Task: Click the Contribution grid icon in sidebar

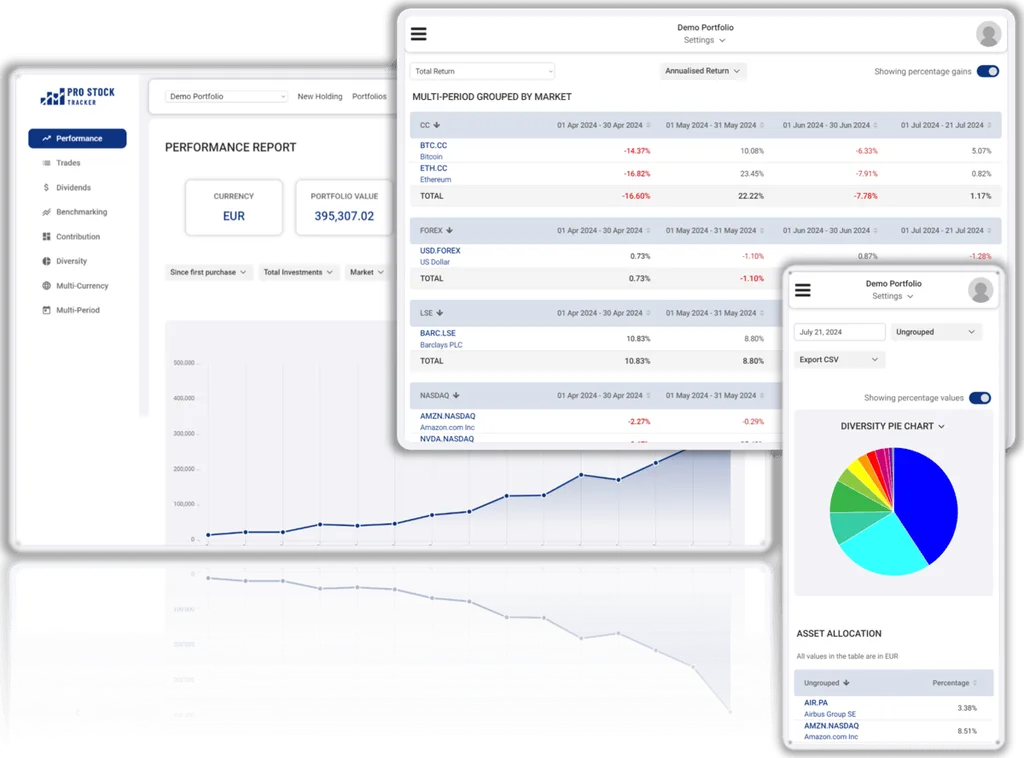Action: (46, 236)
